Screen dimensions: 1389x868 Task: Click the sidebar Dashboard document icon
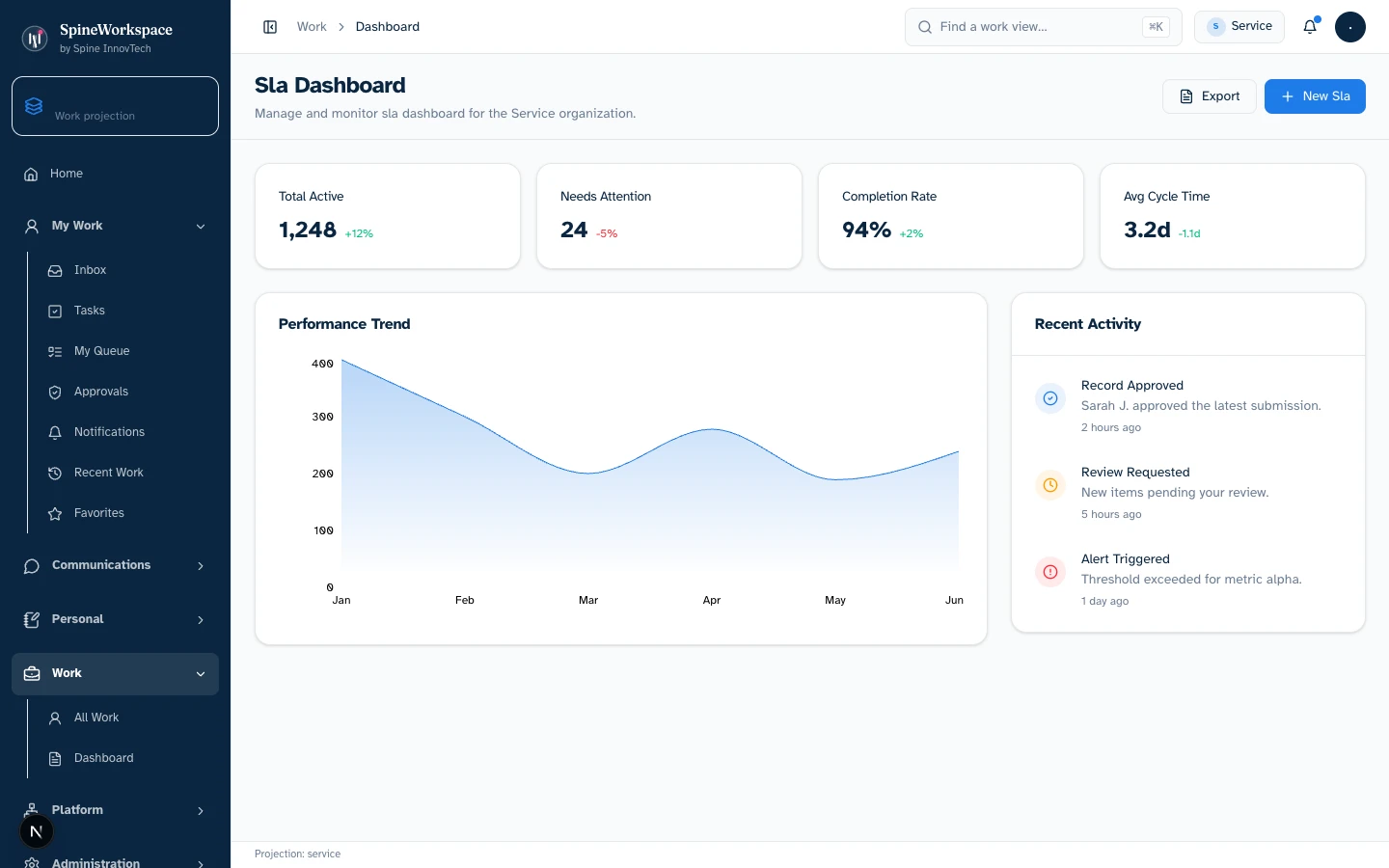click(x=55, y=758)
